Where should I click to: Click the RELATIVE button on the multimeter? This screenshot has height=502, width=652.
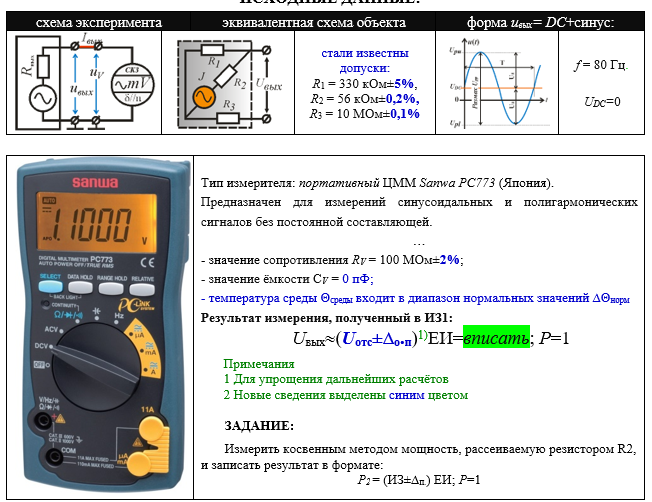[x=142, y=289]
